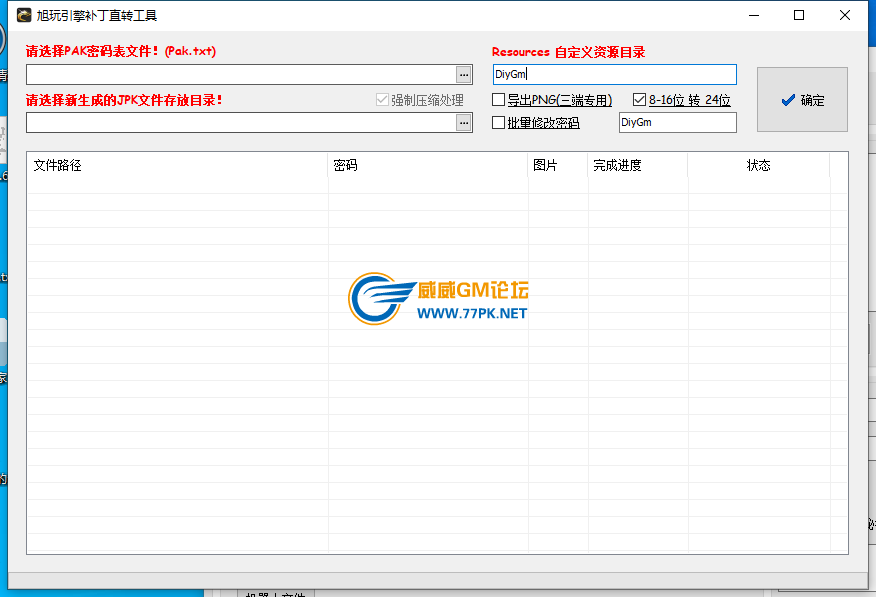Focus the Resources custom directory text field
876x597 pixels.
pos(614,75)
